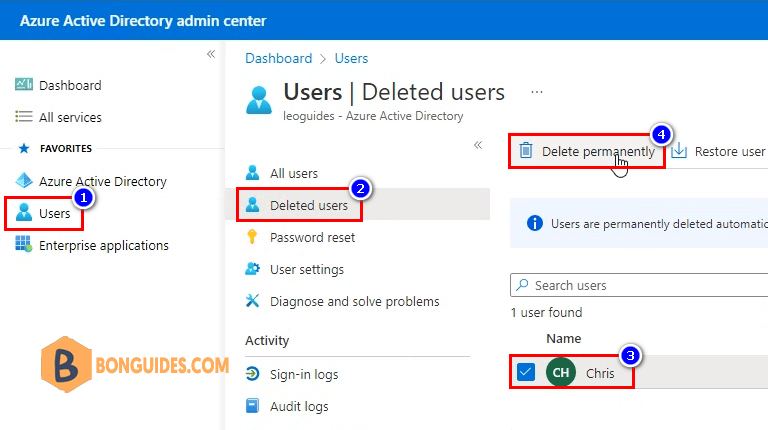Click the magnifier icon in search box
Image resolution: width=768 pixels, height=430 pixels.
(522, 285)
